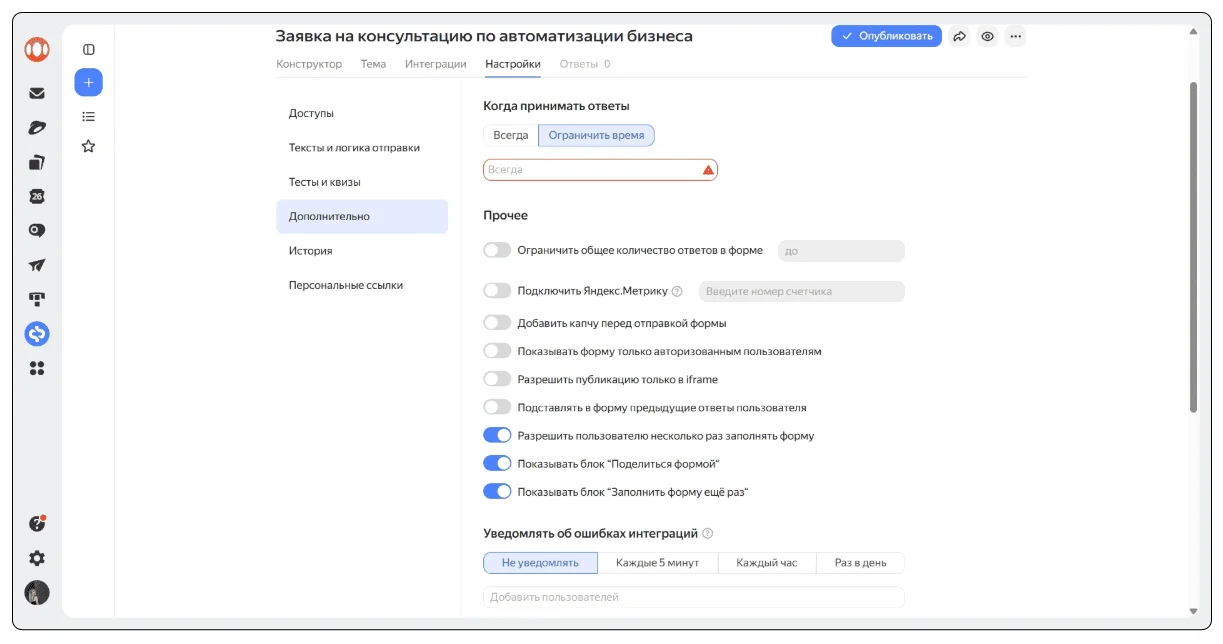Click the form title Заявка на консультацию

(484, 36)
